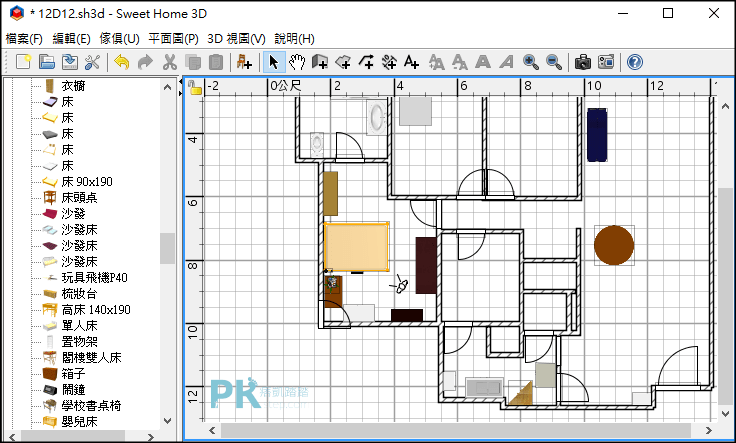
Task: Undo the last action
Action: pyautogui.click(x=122, y=61)
